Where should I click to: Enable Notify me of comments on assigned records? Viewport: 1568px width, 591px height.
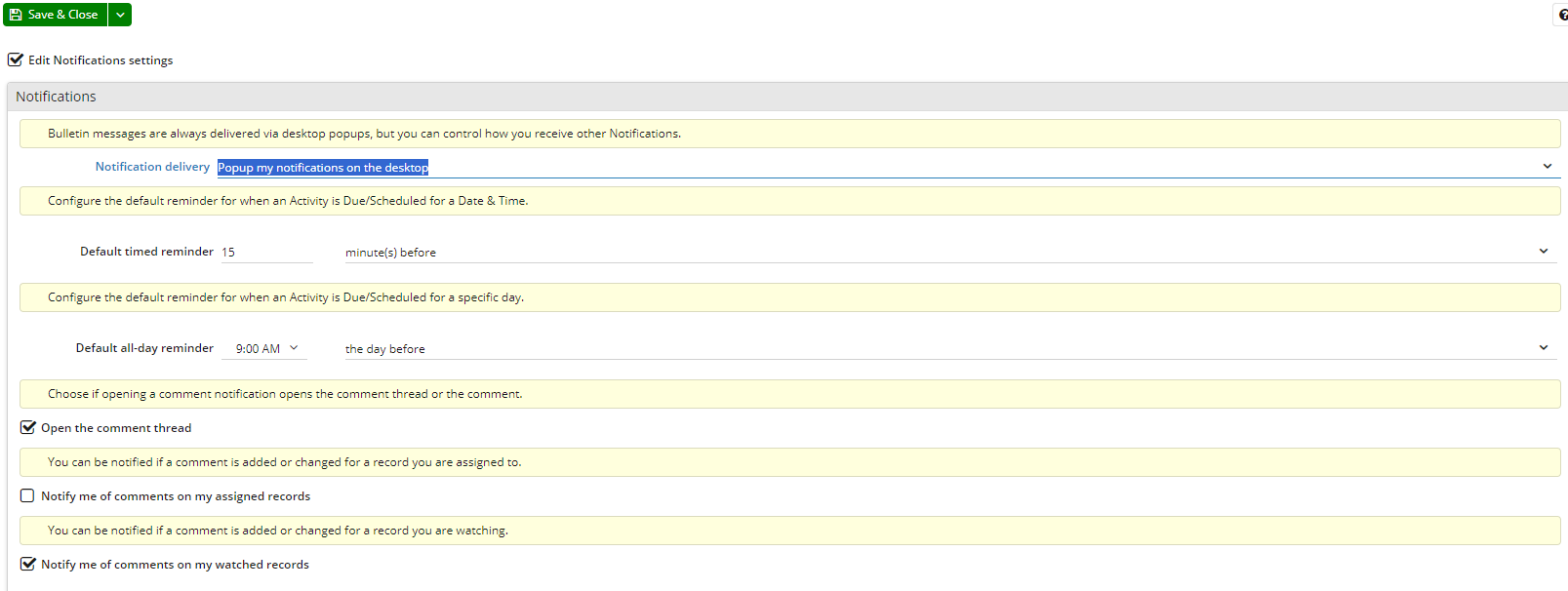pos(27,495)
